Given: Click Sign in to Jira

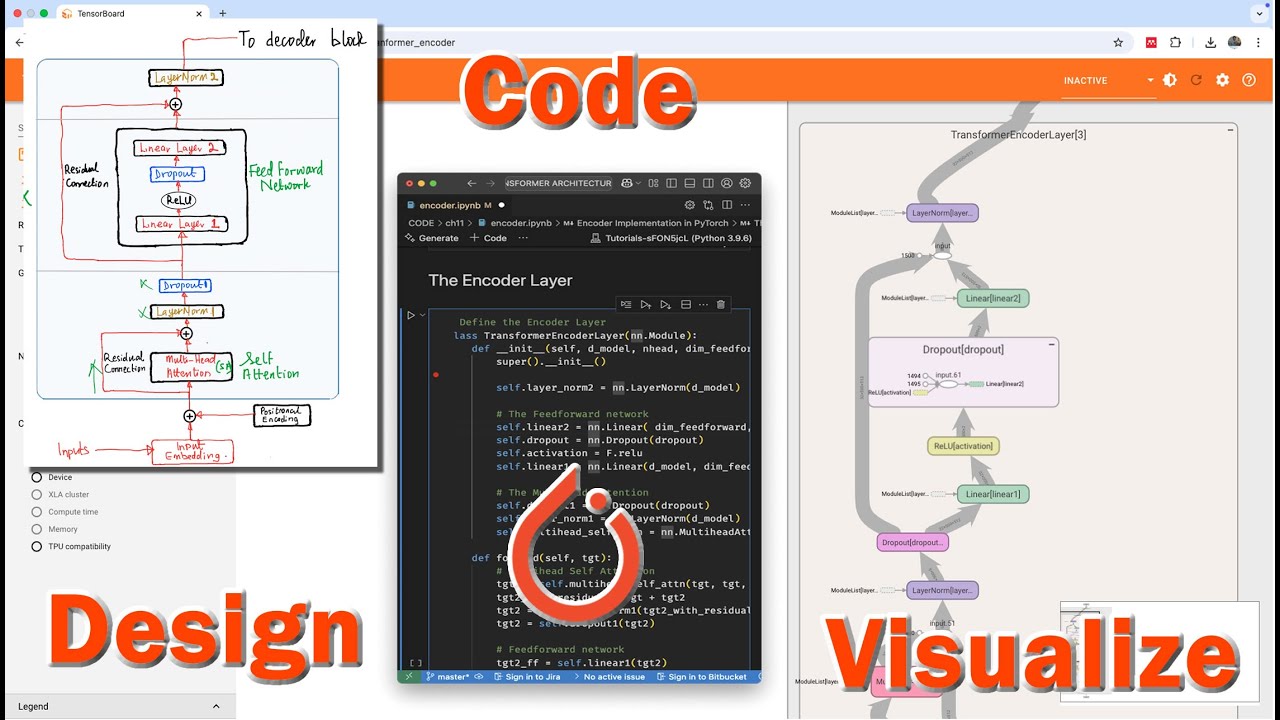Looking at the screenshot, I should (x=526, y=677).
